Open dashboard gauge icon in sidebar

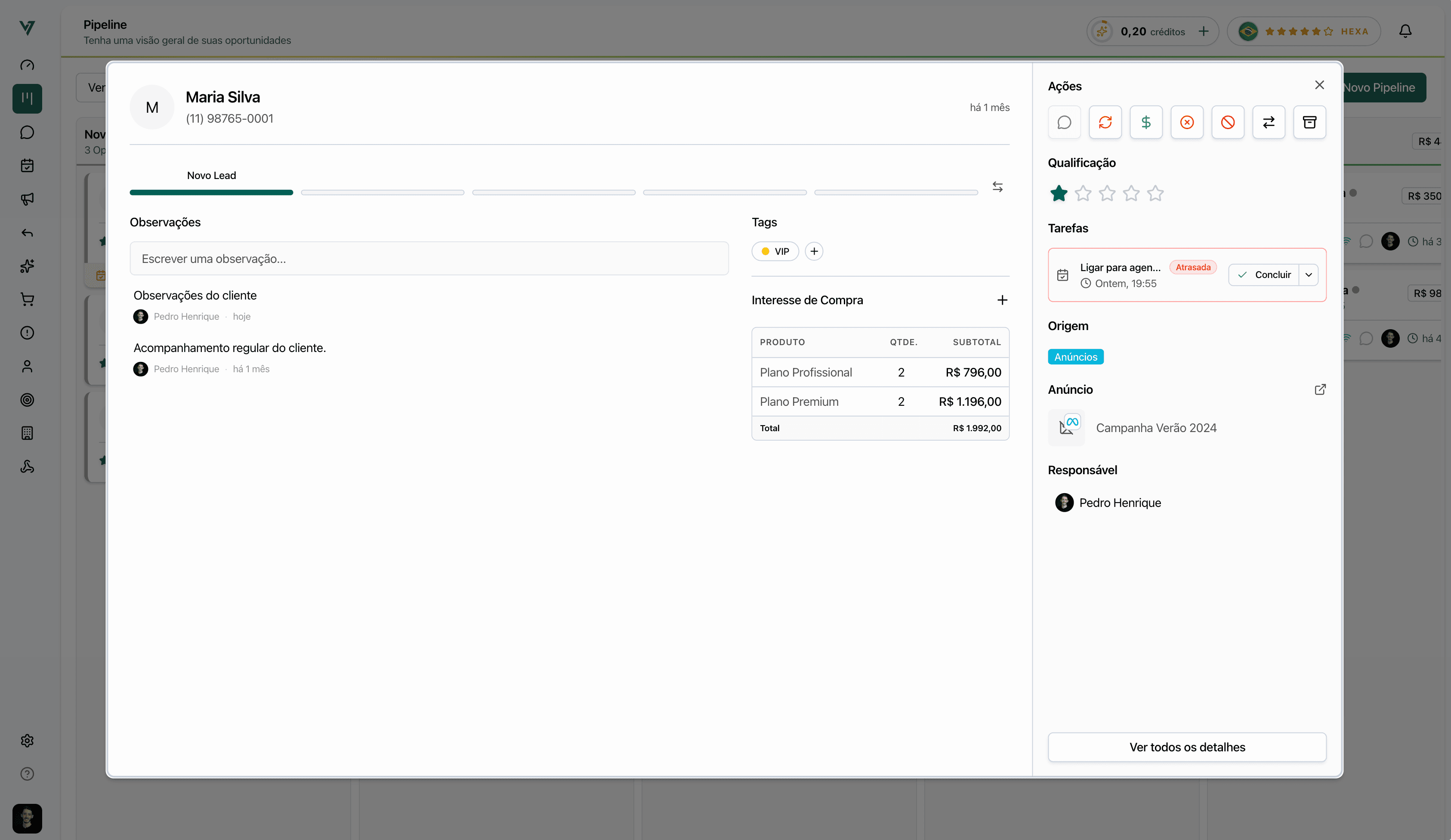tap(27, 65)
